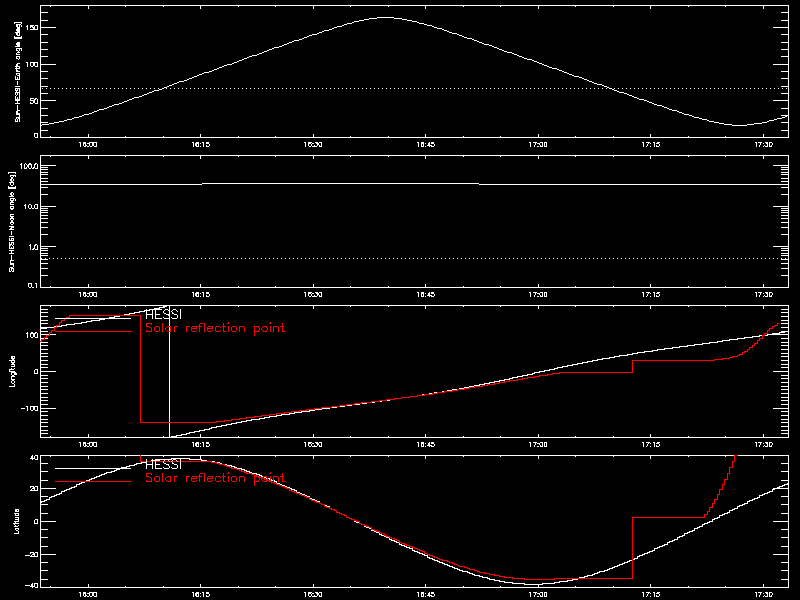
Task: Click 16:45 time label under Latitude plot
Action: (426, 595)
